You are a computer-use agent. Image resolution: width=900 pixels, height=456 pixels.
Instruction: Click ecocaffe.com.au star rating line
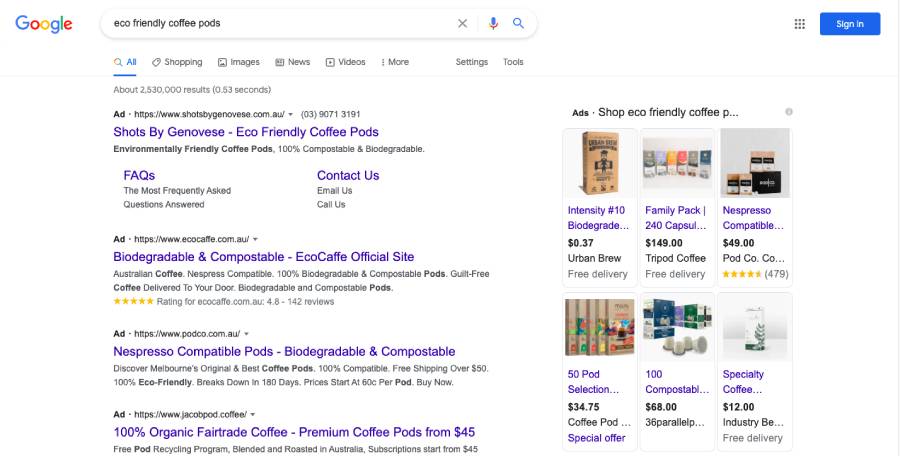click(x=224, y=302)
